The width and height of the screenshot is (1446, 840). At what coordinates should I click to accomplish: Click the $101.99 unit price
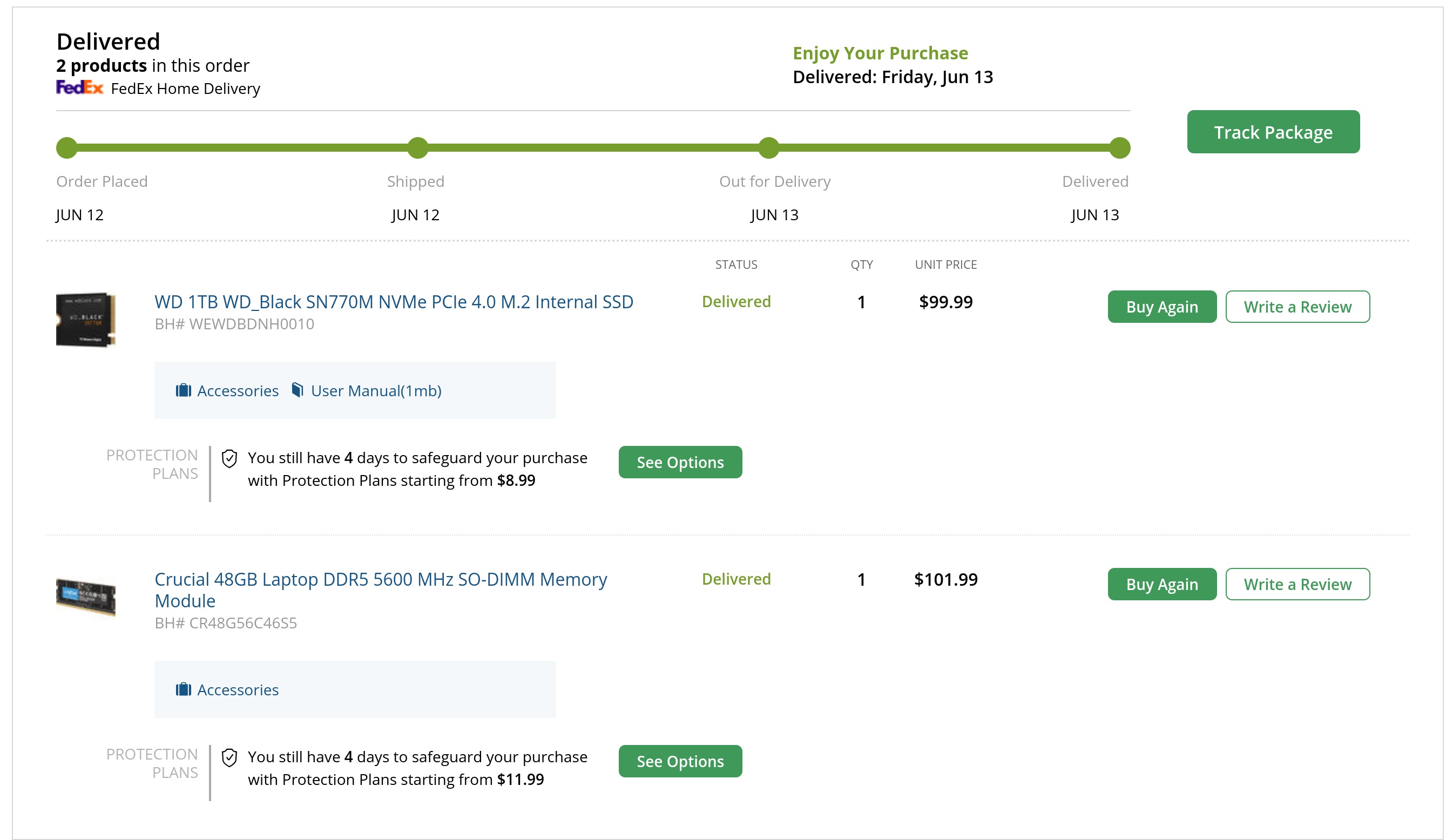click(x=945, y=579)
